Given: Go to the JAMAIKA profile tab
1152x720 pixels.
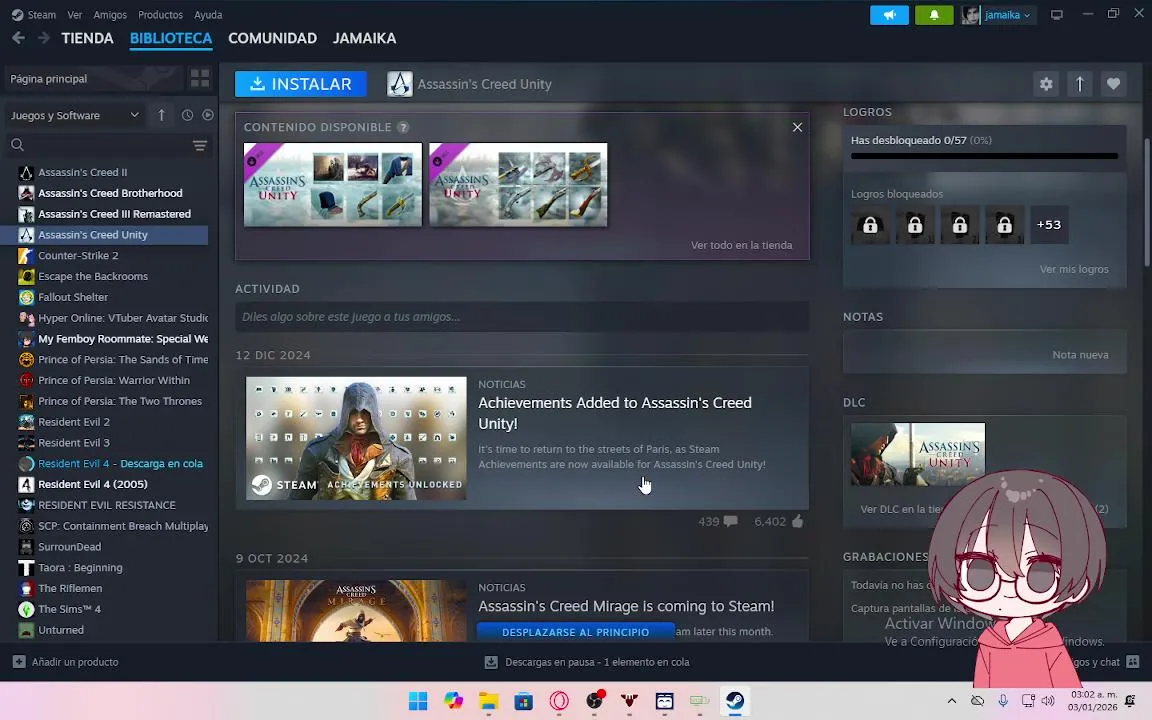Looking at the screenshot, I should (364, 38).
